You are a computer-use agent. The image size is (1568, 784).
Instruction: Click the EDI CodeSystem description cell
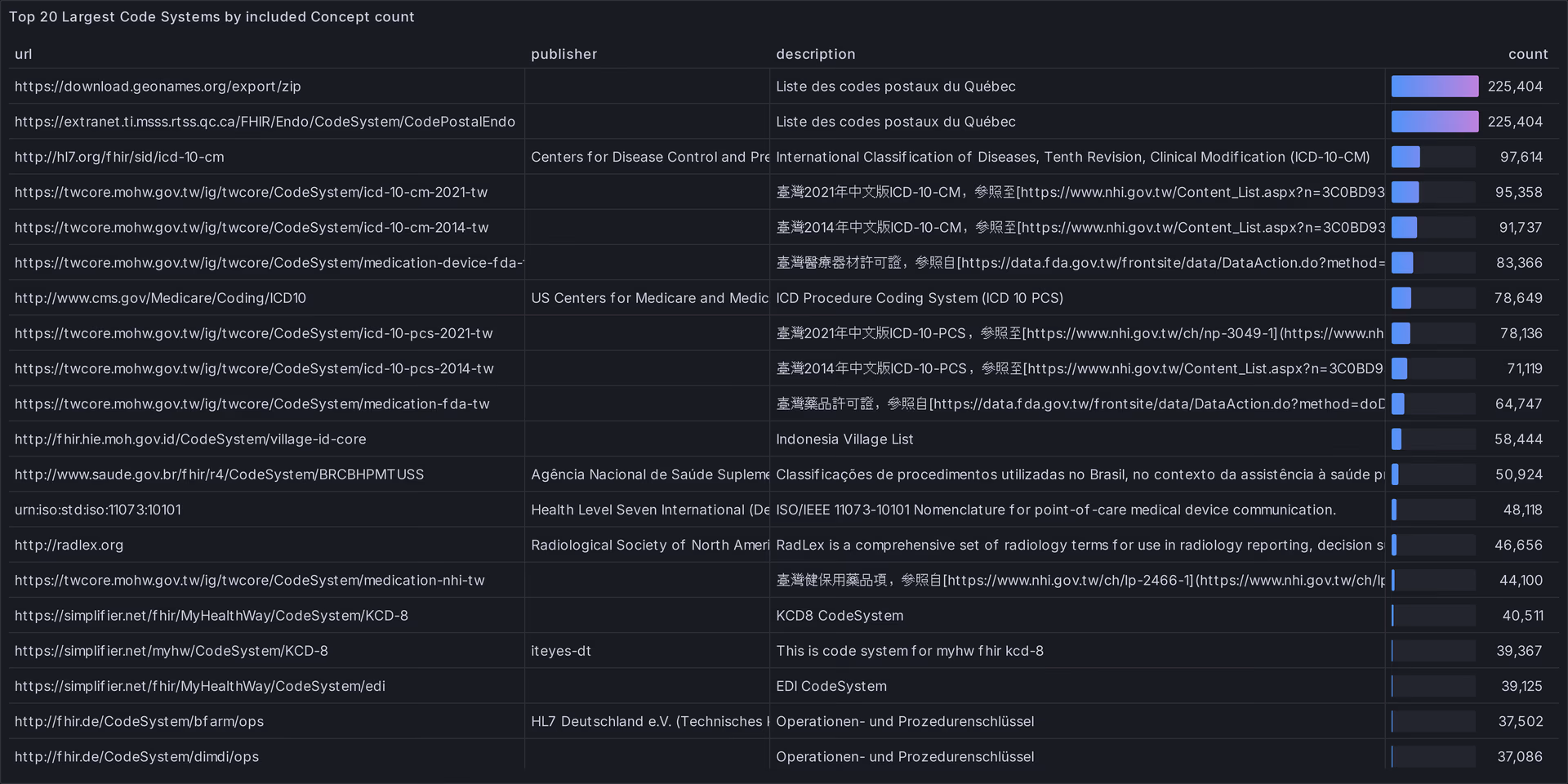click(x=831, y=686)
